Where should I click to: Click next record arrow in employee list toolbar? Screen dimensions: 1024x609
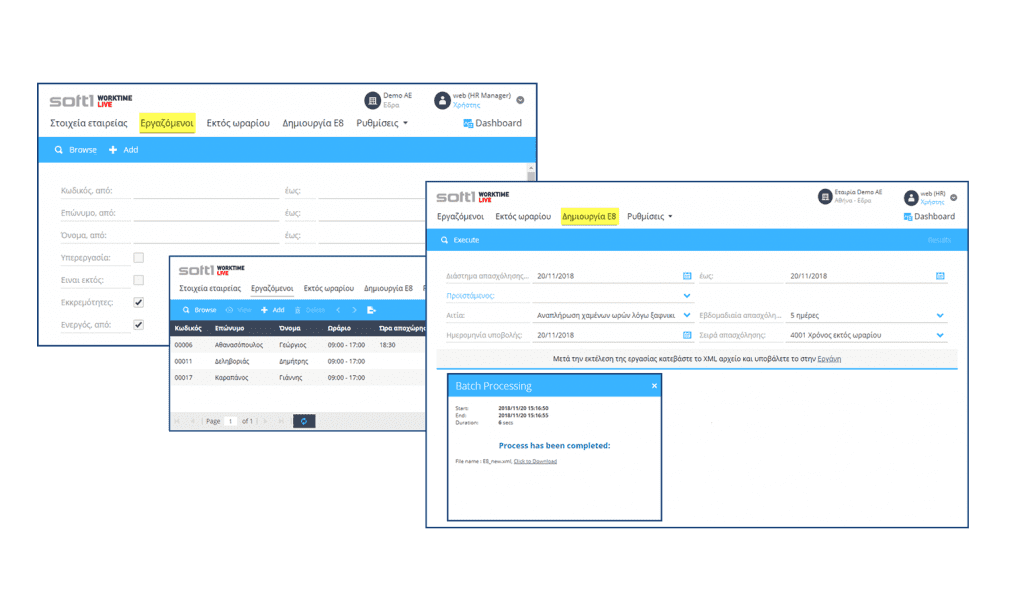[x=354, y=310]
